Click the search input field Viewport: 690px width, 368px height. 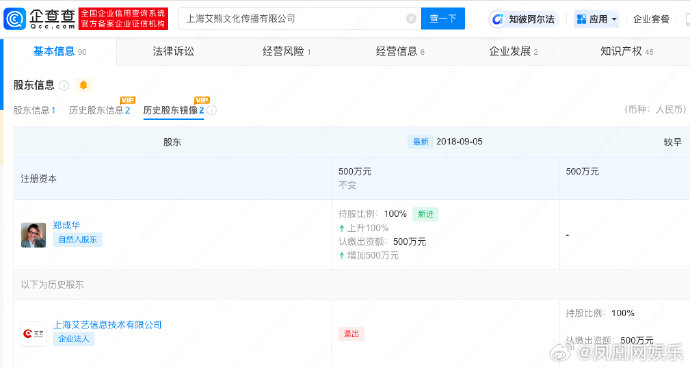299,18
